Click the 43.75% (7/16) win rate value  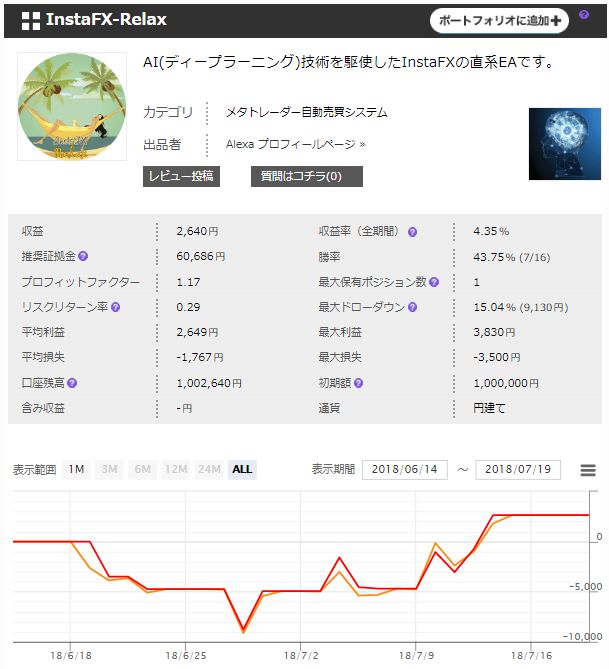point(512,257)
